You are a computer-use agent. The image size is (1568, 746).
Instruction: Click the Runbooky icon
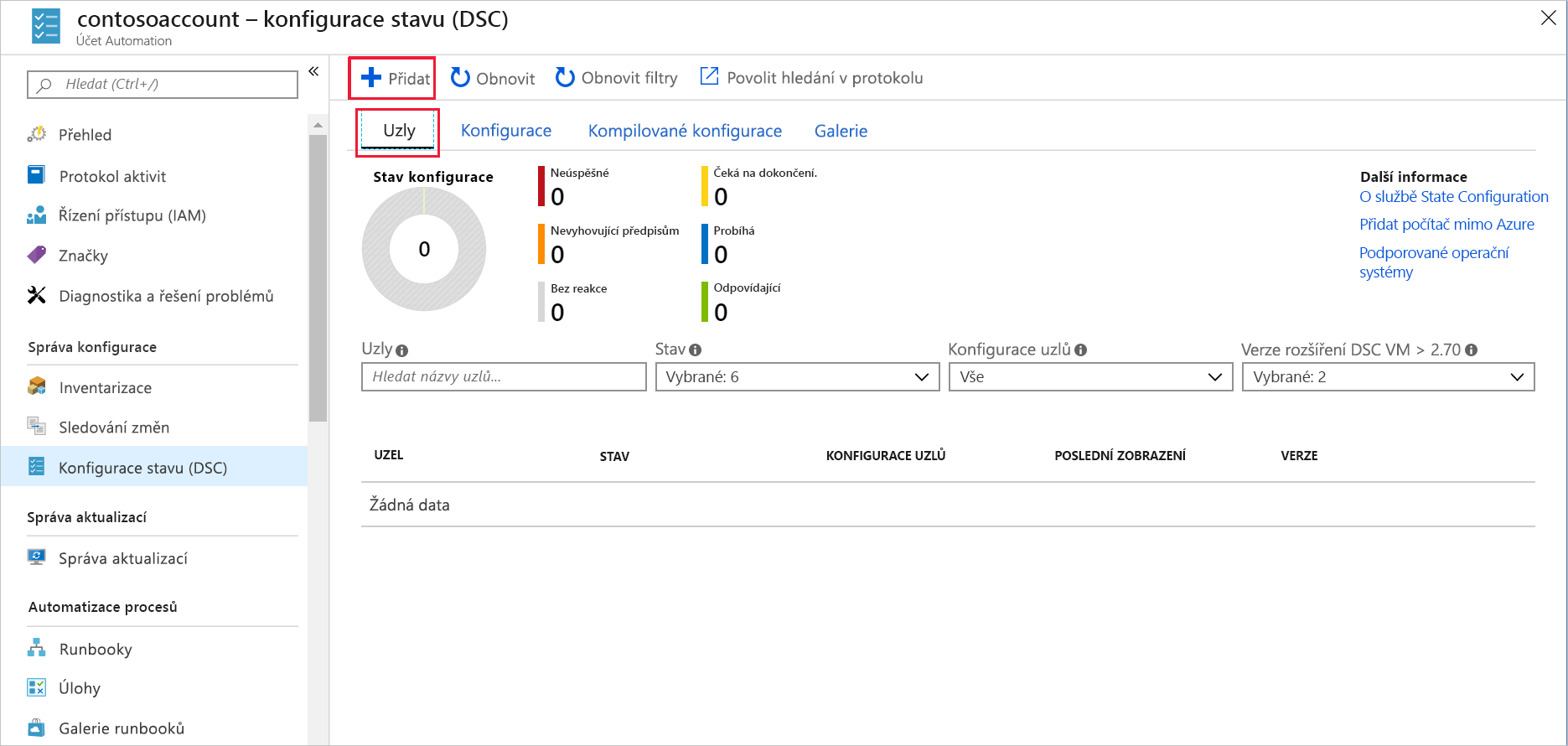pos(37,648)
